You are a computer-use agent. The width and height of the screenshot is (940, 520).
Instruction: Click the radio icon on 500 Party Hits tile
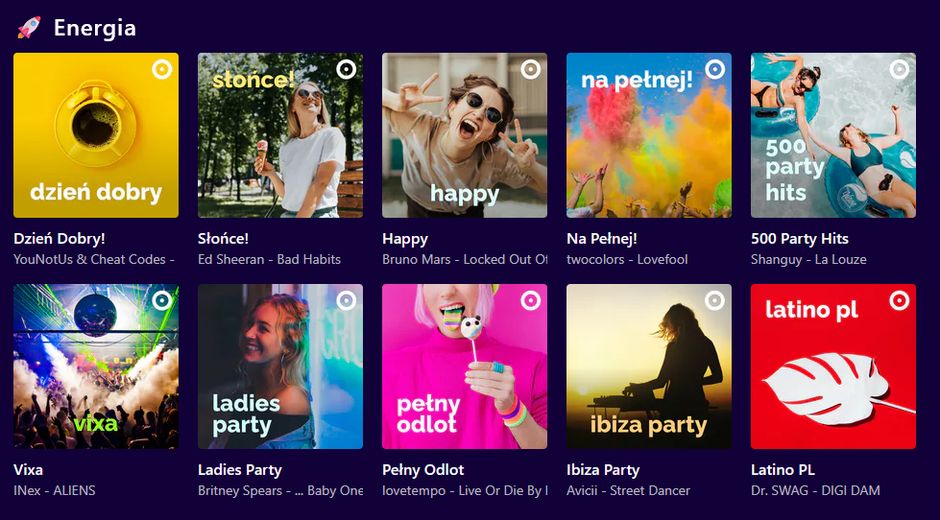click(899, 69)
